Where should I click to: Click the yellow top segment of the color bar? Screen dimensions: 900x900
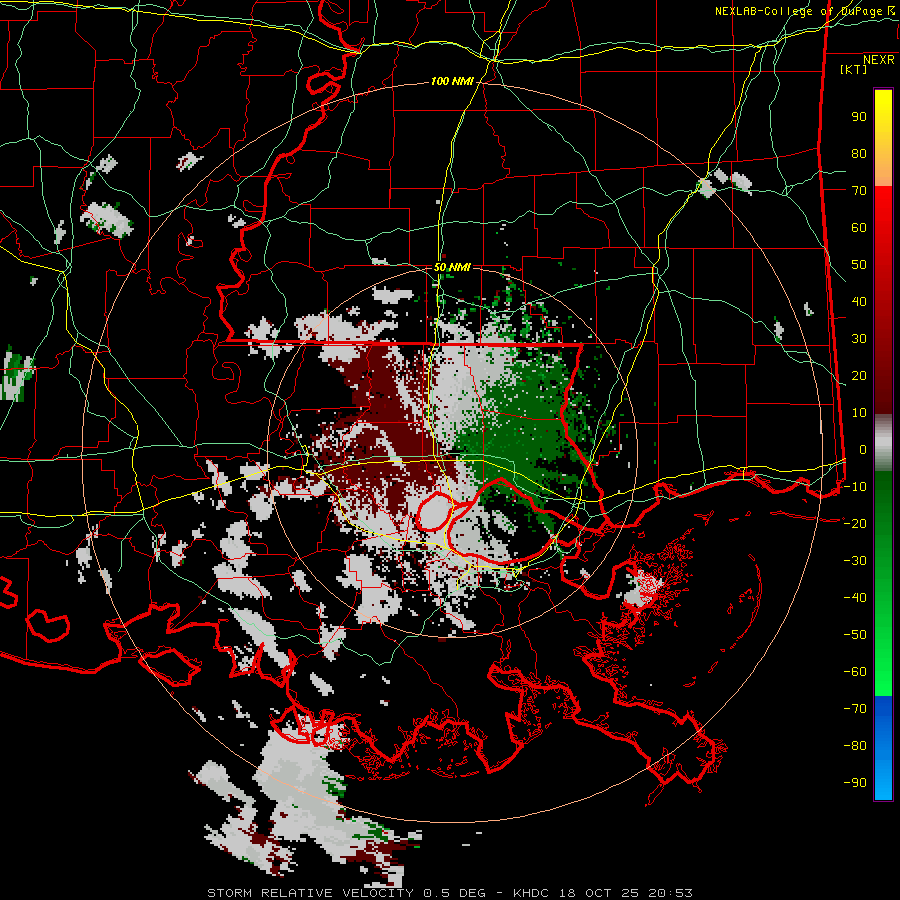pos(883,138)
